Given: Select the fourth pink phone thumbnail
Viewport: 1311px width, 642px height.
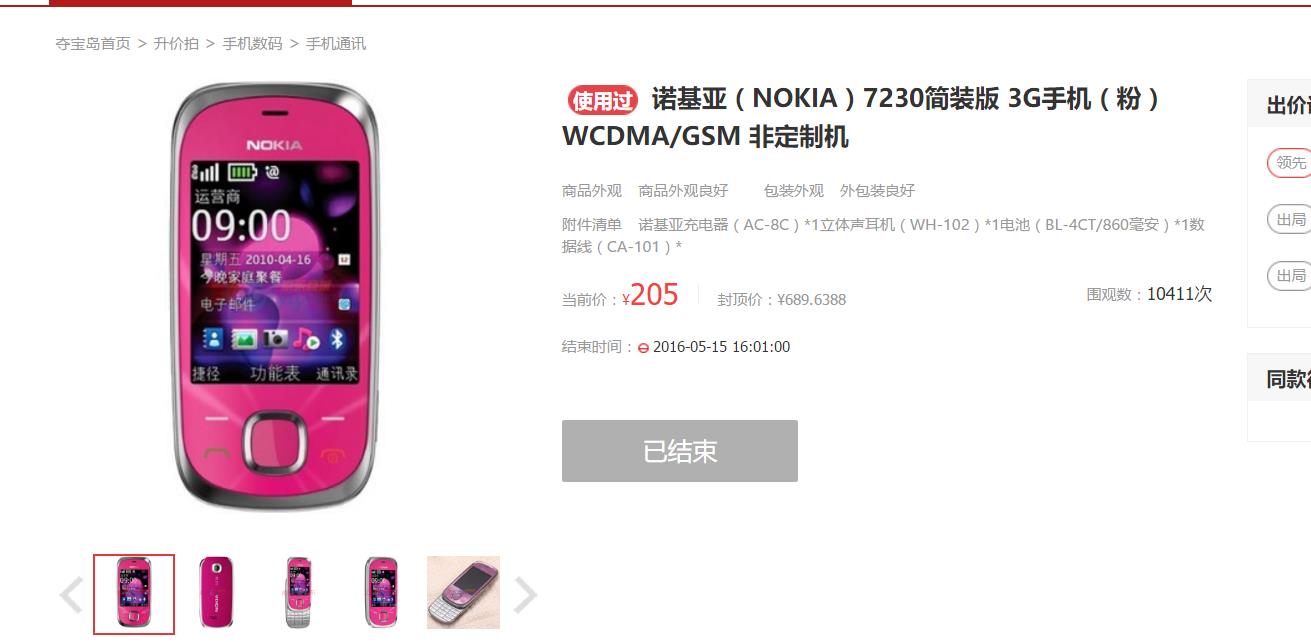Looking at the screenshot, I should 381,593.
